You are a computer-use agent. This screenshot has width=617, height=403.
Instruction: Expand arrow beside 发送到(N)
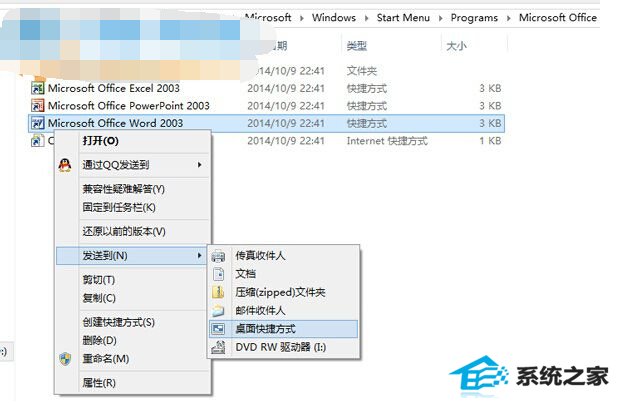200,256
